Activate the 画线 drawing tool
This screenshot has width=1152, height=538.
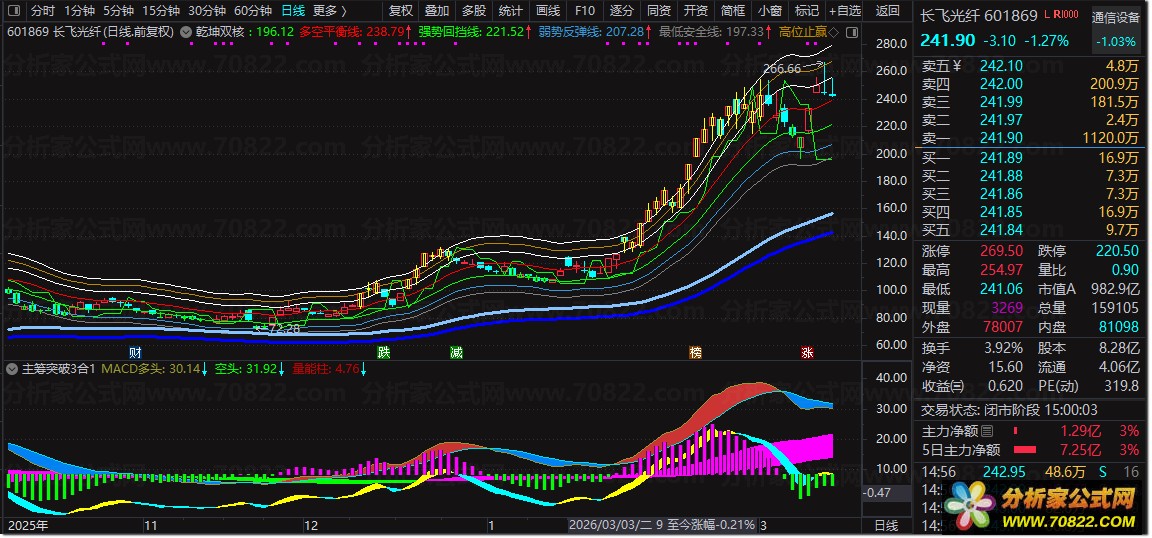click(x=547, y=10)
